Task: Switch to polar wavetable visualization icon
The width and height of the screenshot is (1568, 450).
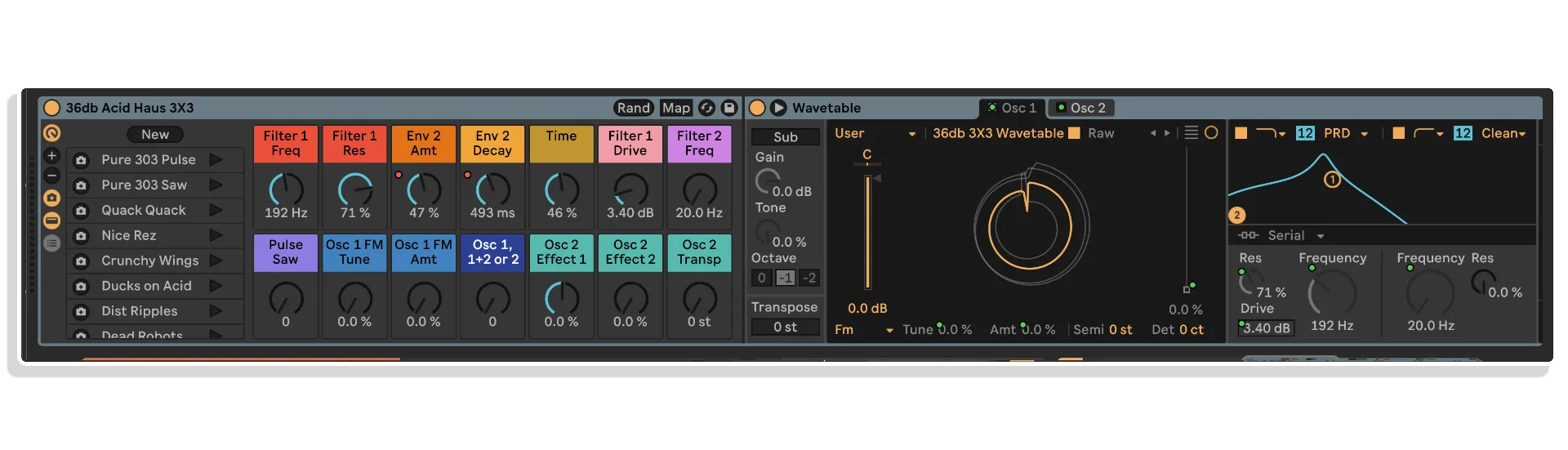Action: click(x=1211, y=133)
